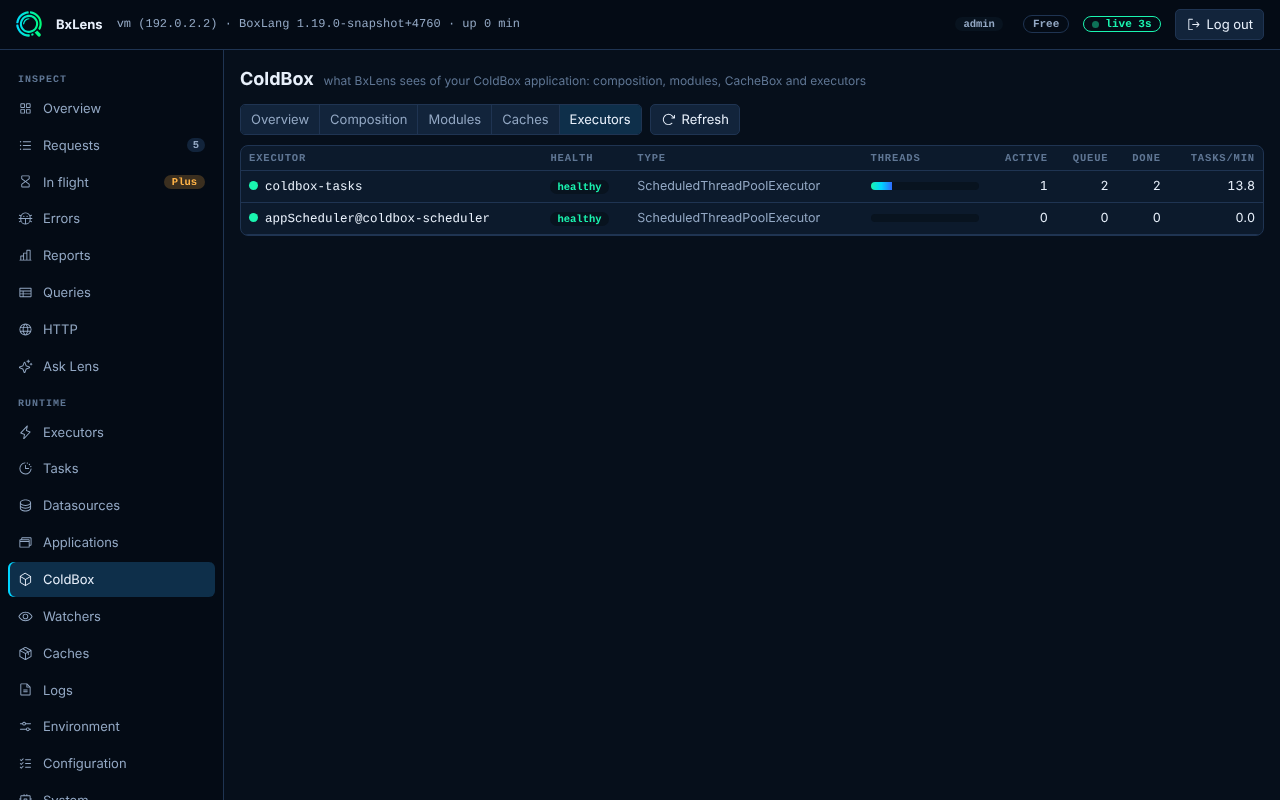Image resolution: width=1280 pixels, height=800 pixels.
Task: Click the Queries table icon
Action: tap(26, 292)
